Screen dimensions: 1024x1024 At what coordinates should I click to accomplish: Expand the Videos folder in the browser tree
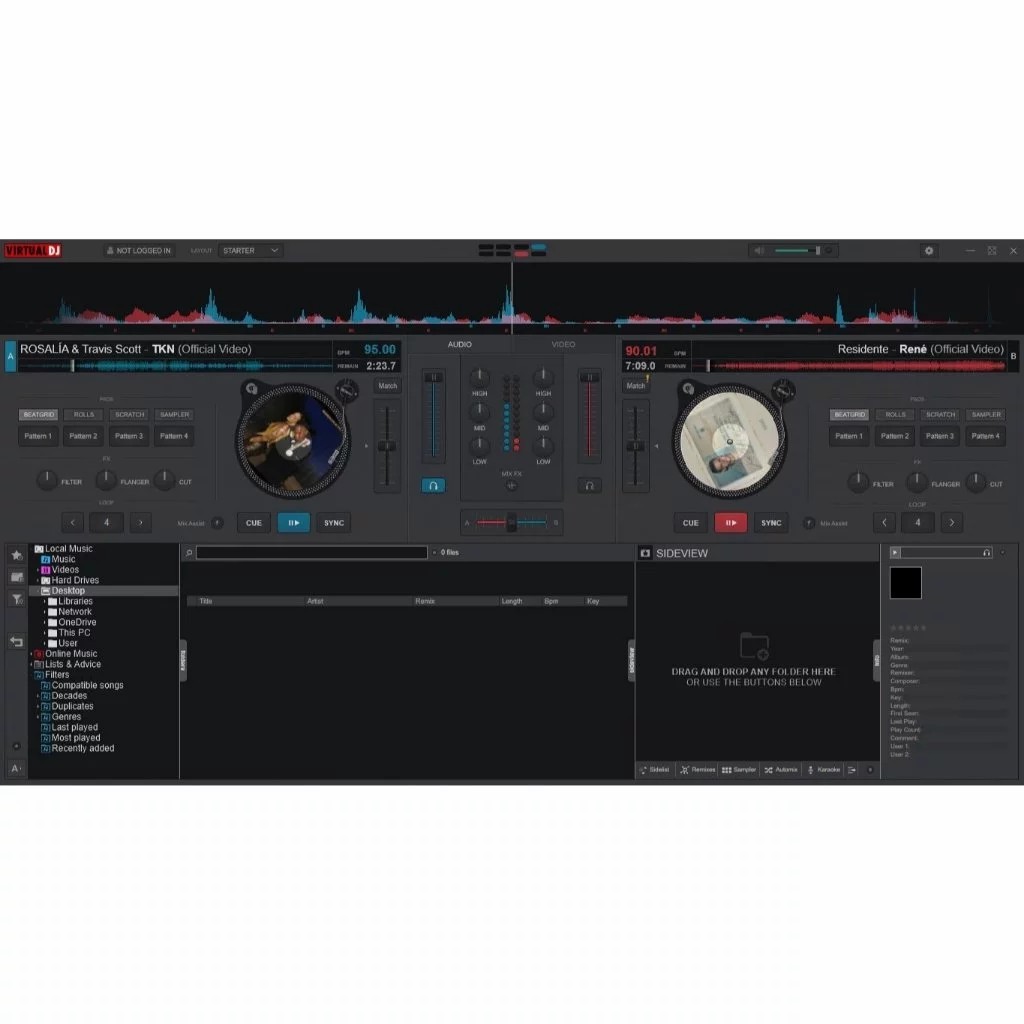click(38, 570)
